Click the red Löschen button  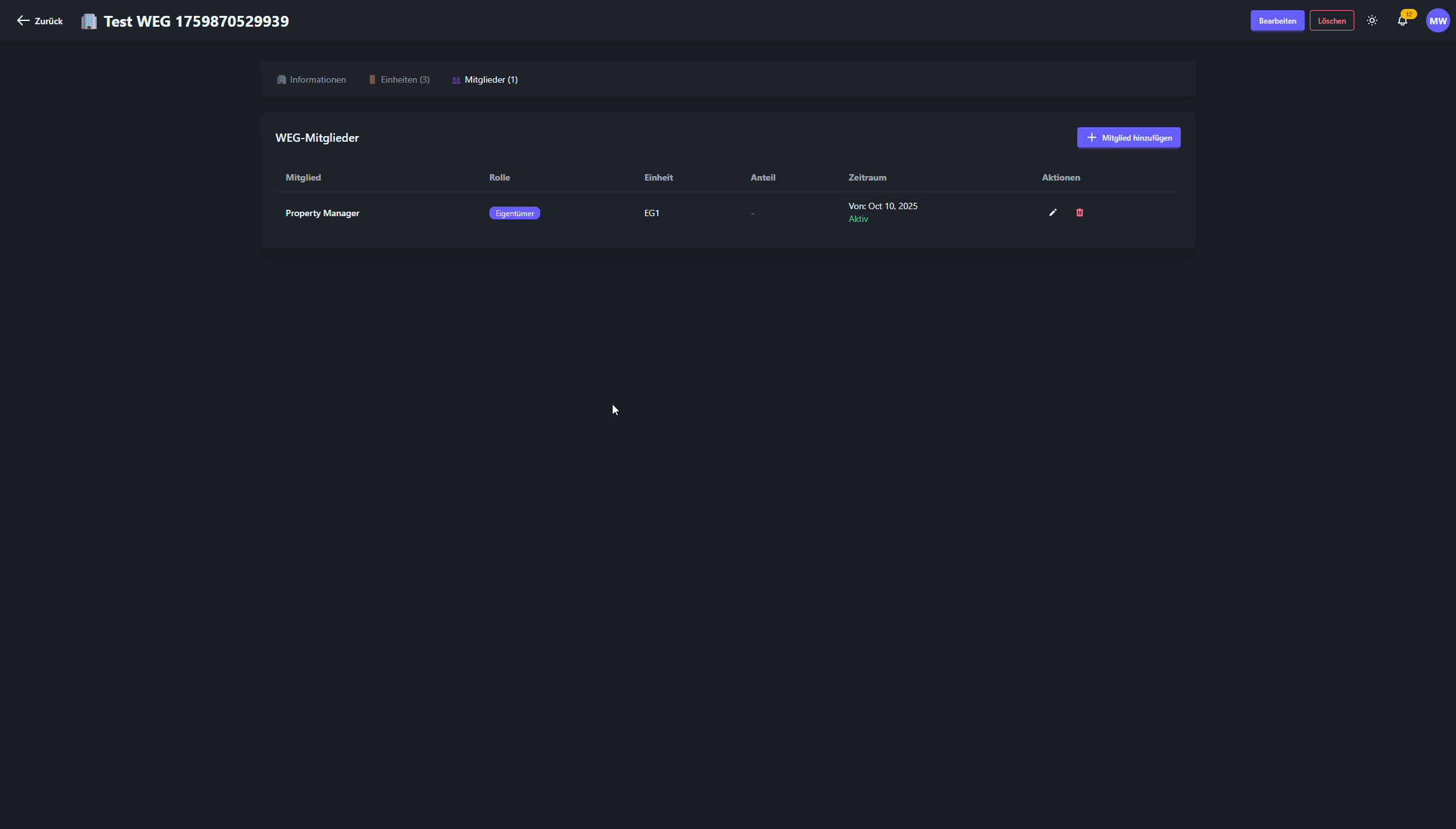pos(1331,21)
